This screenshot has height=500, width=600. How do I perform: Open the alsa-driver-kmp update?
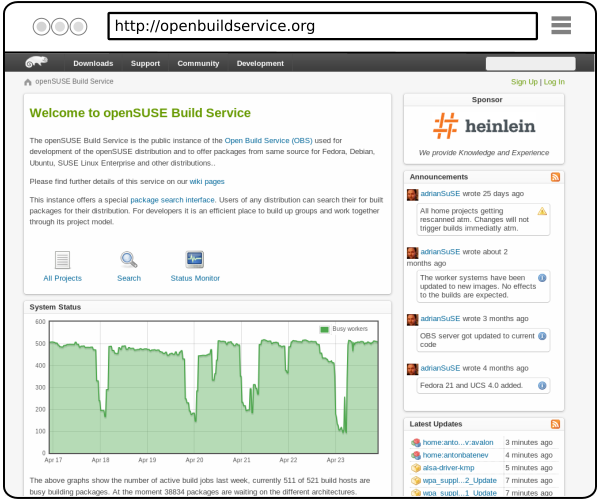(x=448, y=467)
